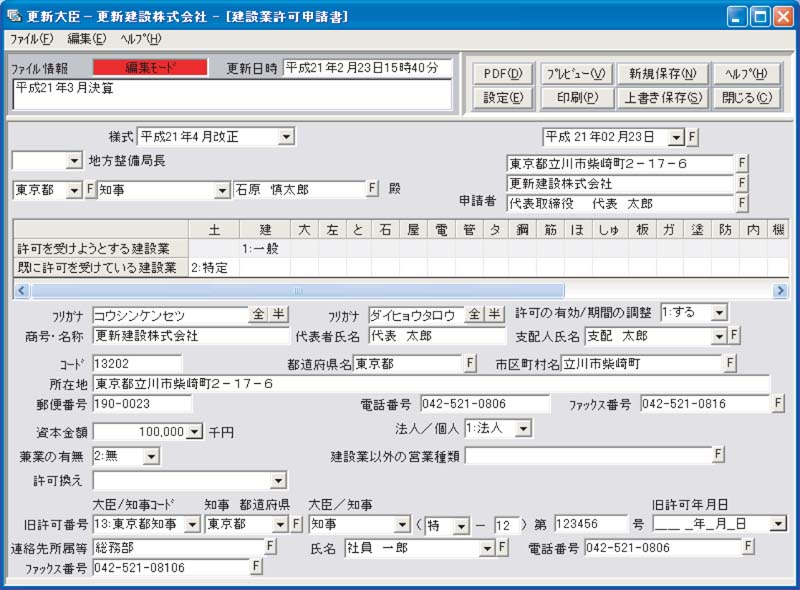
Task: Click the 上書き保存(S) overwrite save button
Action: (662, 98)
